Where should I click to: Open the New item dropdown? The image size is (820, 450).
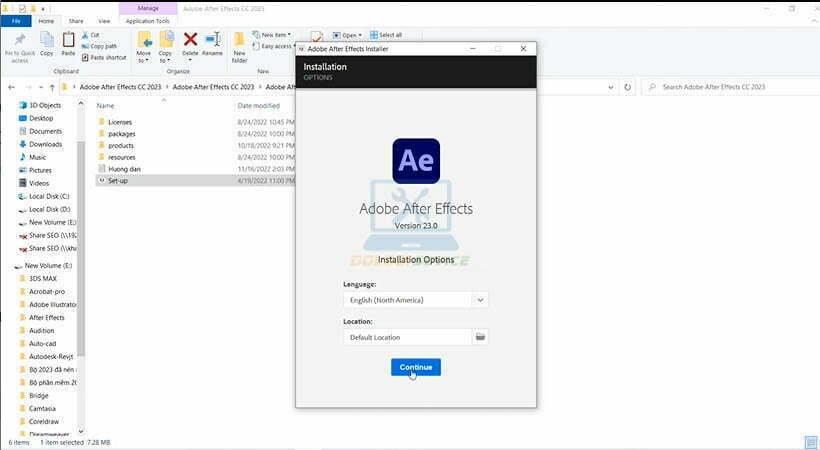[x=271, y=35]
